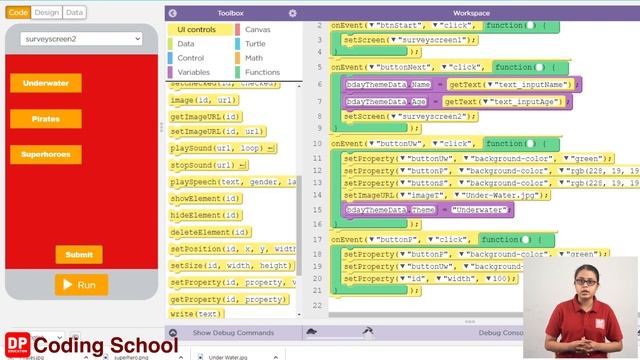Click line number 22 in the workspace
640x360 pixels.
[x=318, y=305]
